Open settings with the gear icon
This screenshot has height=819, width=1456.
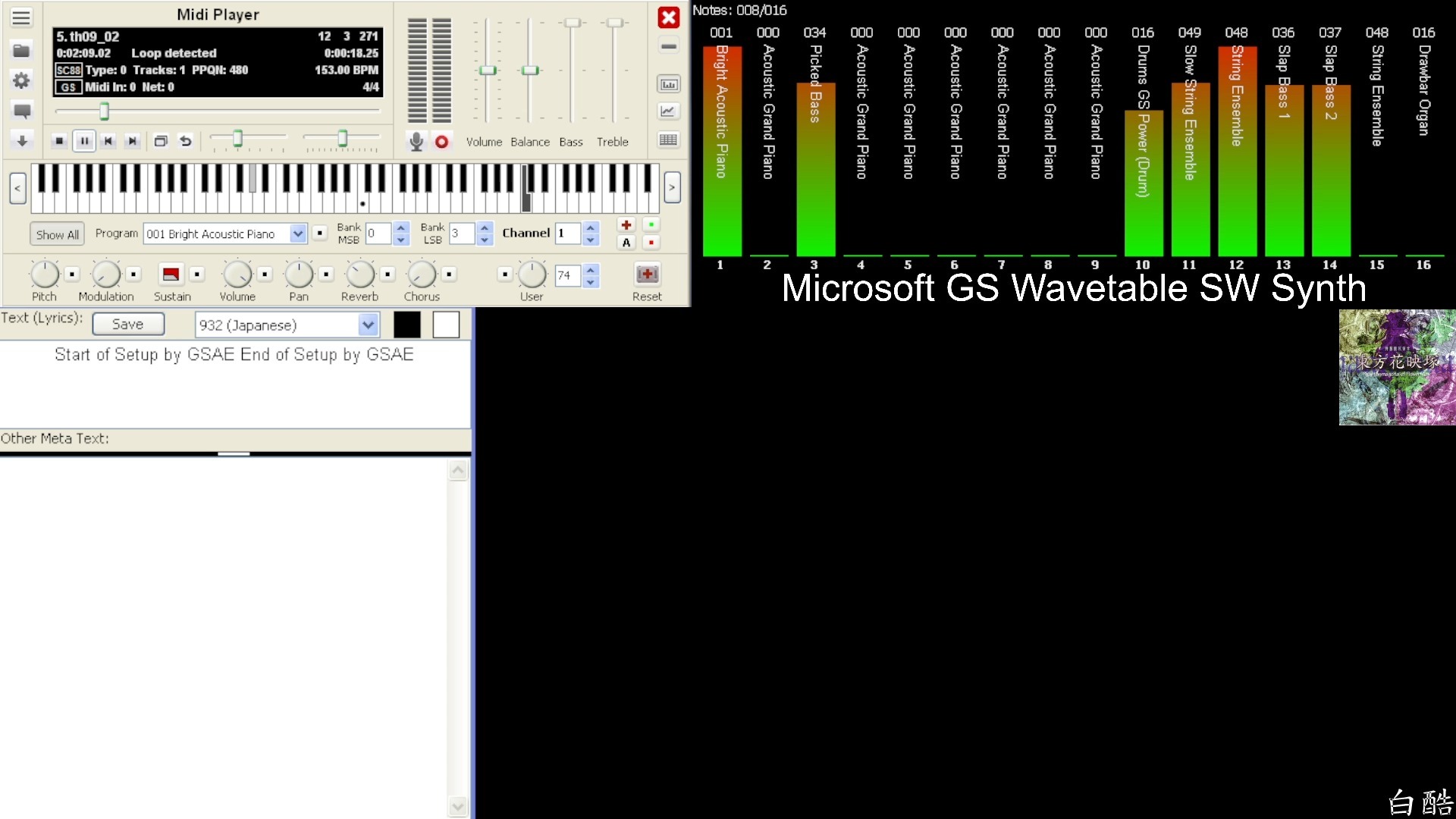pos(21,80)
